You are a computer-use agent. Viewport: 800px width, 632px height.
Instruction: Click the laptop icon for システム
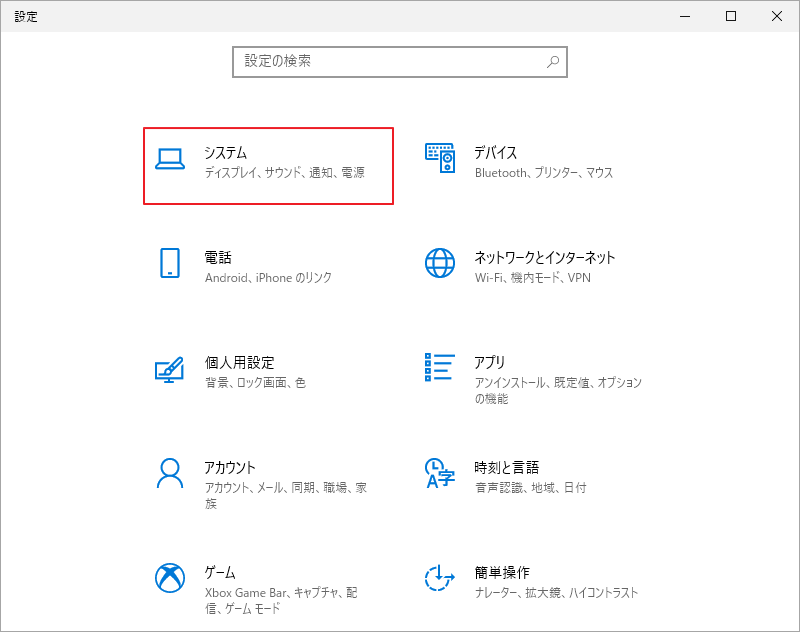[170, 160]
